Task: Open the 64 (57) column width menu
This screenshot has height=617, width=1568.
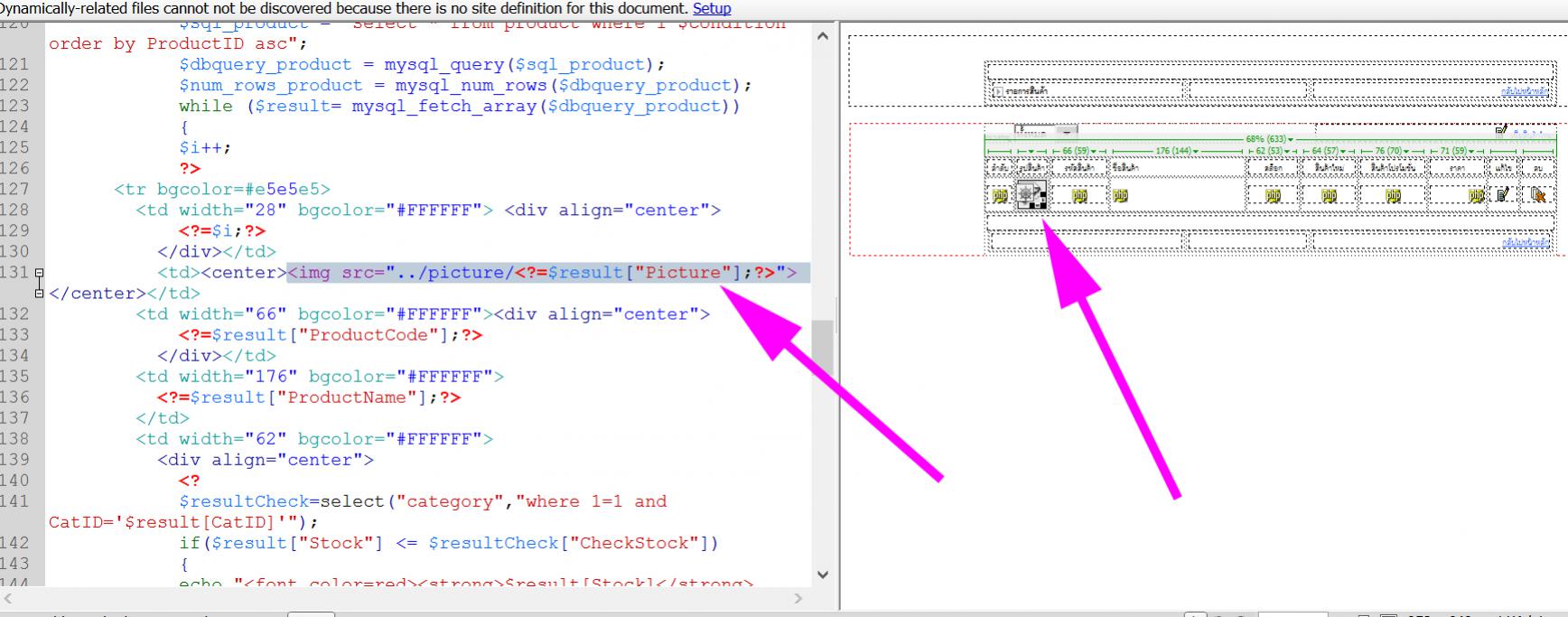Action: pos(1329,151)
